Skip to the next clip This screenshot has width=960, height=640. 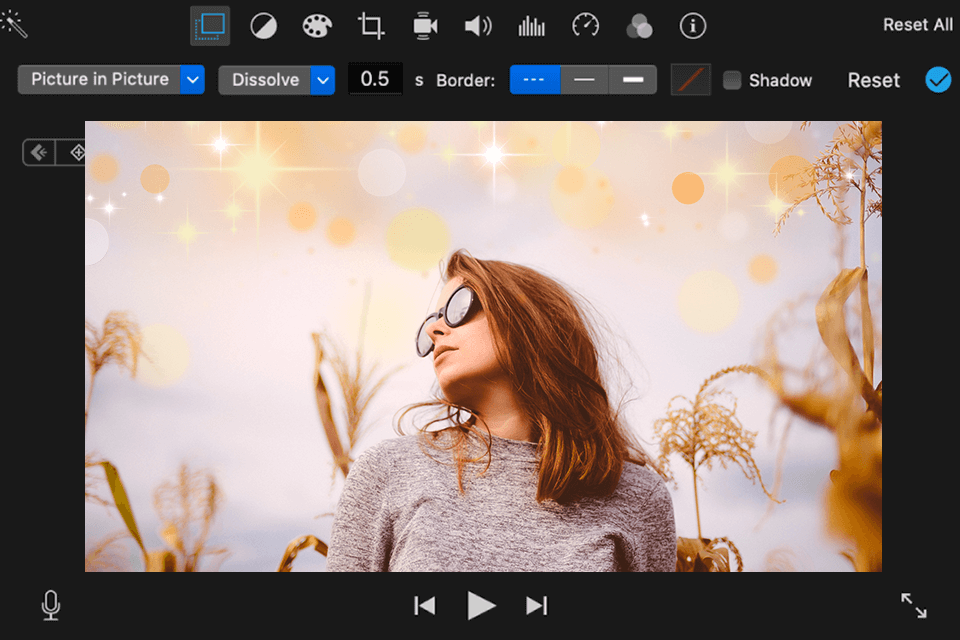coord(537,606)
